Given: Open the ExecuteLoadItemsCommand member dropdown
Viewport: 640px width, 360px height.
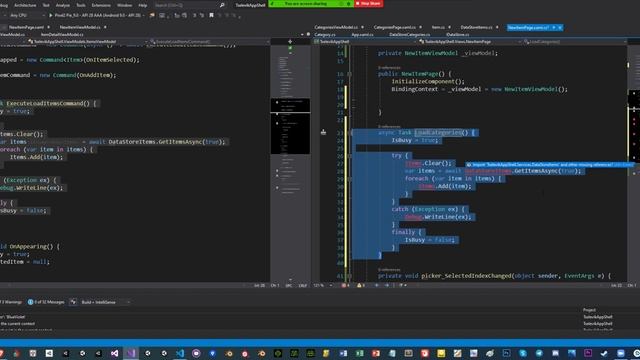Looking at the screenshot, I should coord(209,42).
